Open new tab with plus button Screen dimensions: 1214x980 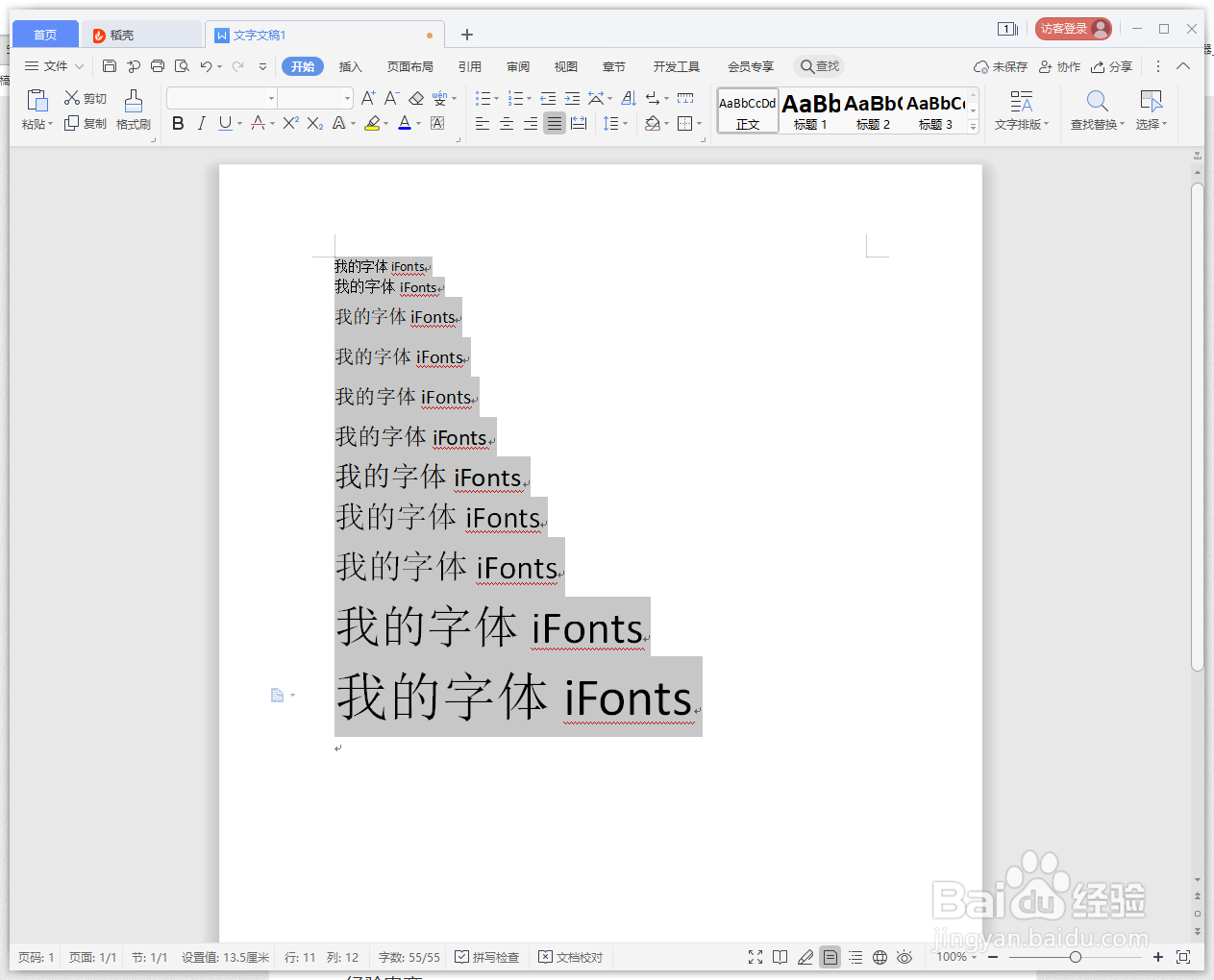[467, 35]
